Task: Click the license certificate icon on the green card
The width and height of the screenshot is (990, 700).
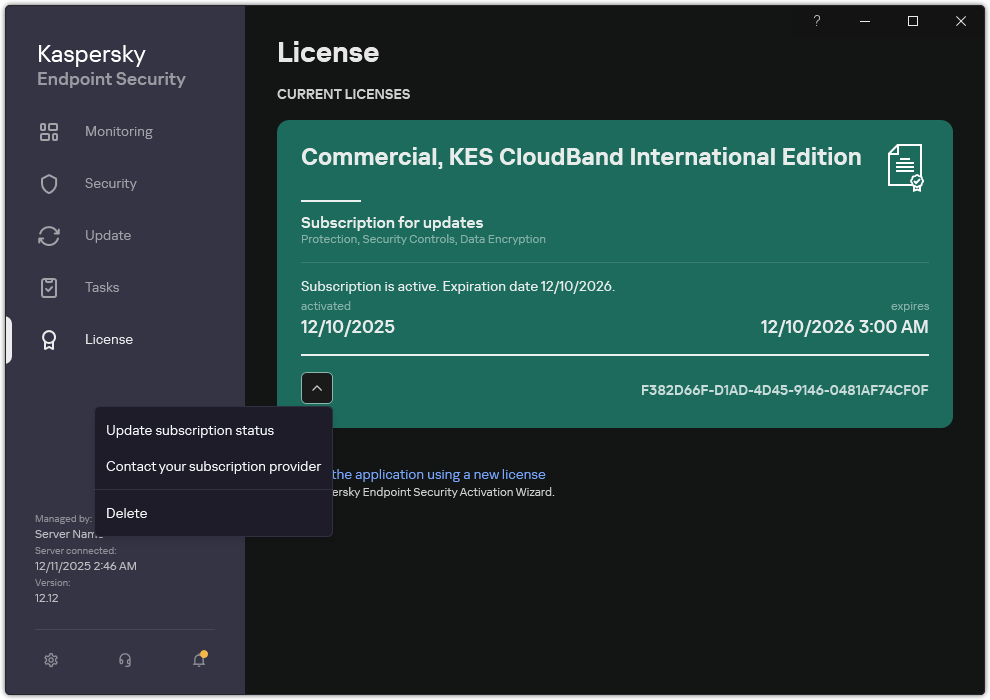Action: pyautogui.click(x=905, y=168)
